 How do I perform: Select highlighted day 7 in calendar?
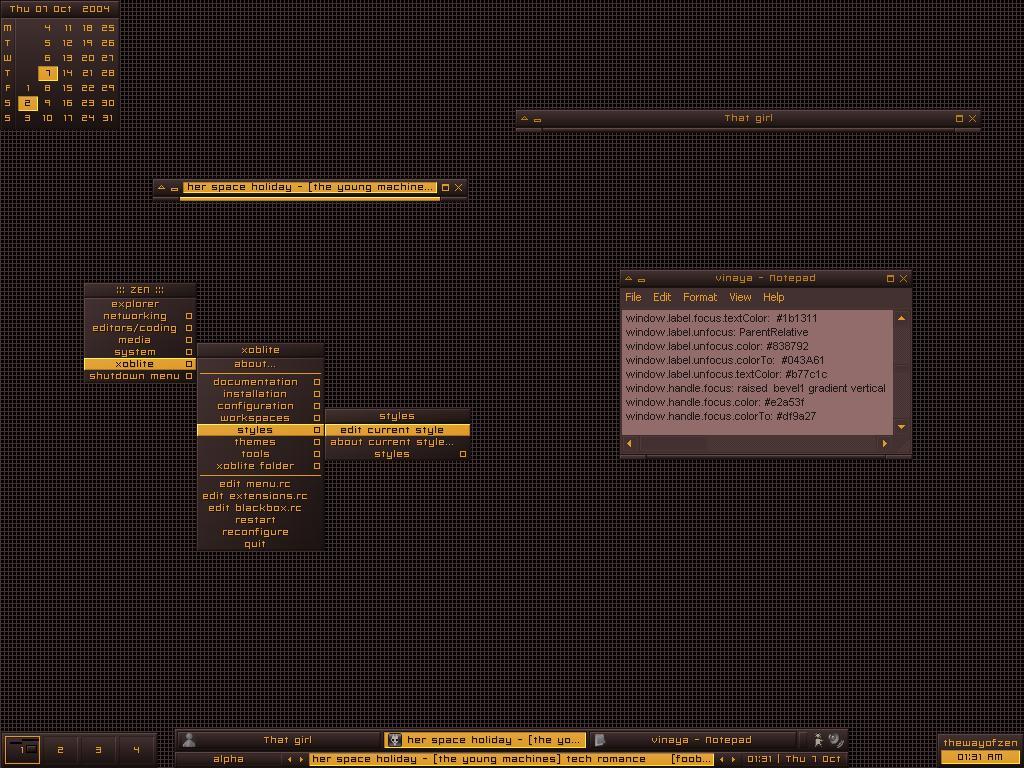pyautogui.click(x=48, y=73)
